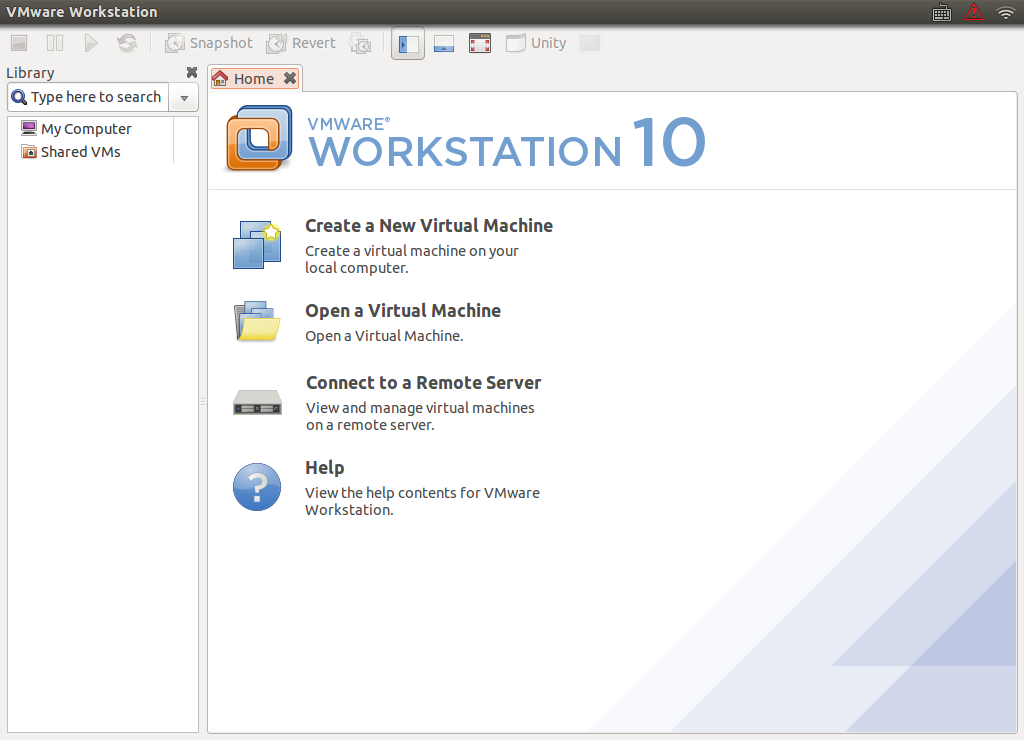Click the restart guest toolbar icon
The image size is (1024, 740).
coord(127,43)
